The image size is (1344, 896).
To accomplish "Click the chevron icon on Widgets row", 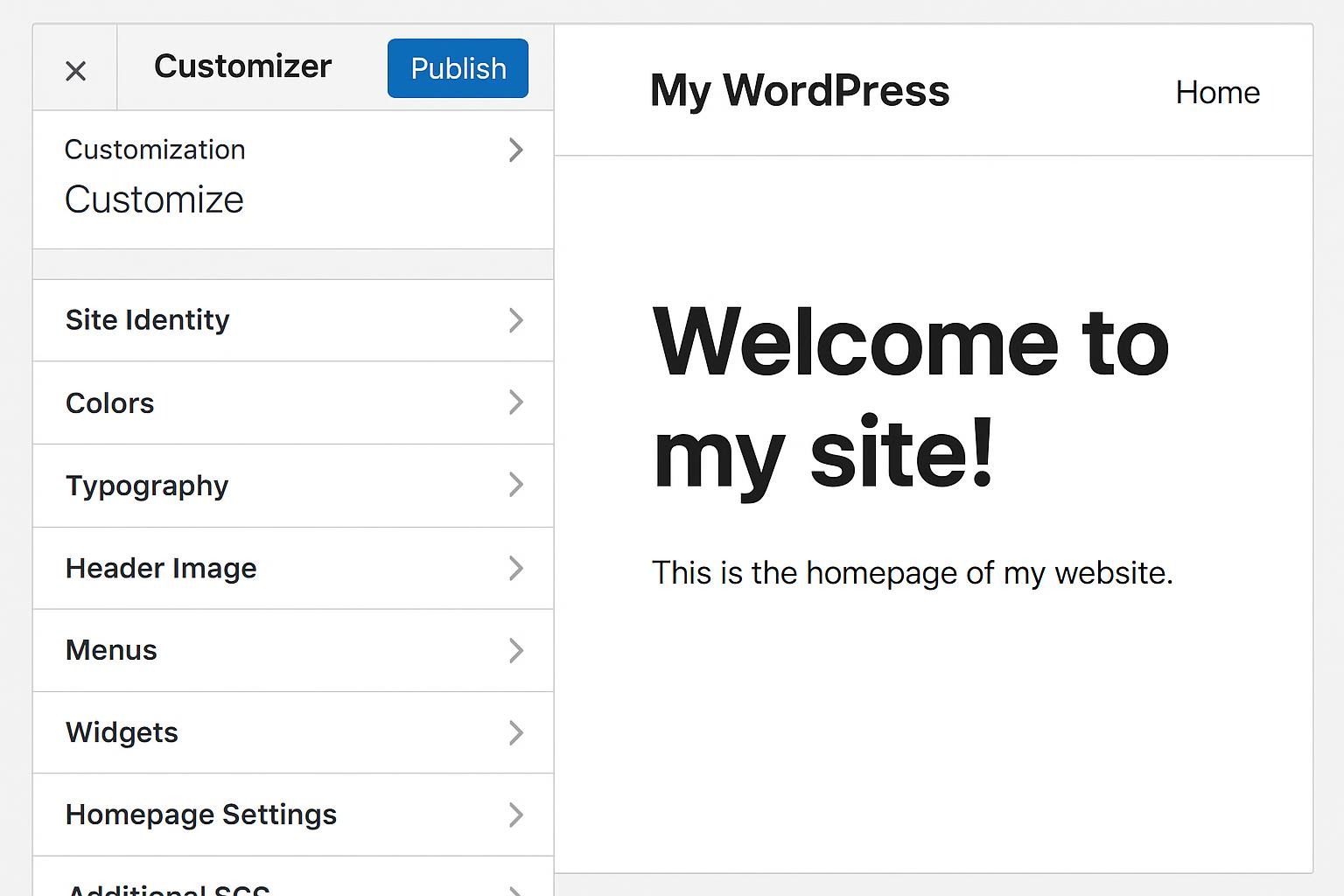I will (515, 732).
